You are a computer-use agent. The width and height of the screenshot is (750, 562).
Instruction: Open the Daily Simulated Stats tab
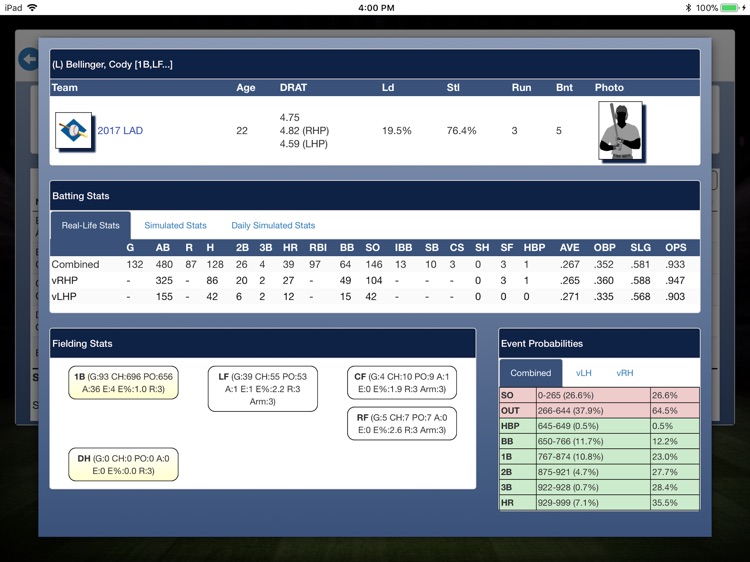[x=273, y=225]
